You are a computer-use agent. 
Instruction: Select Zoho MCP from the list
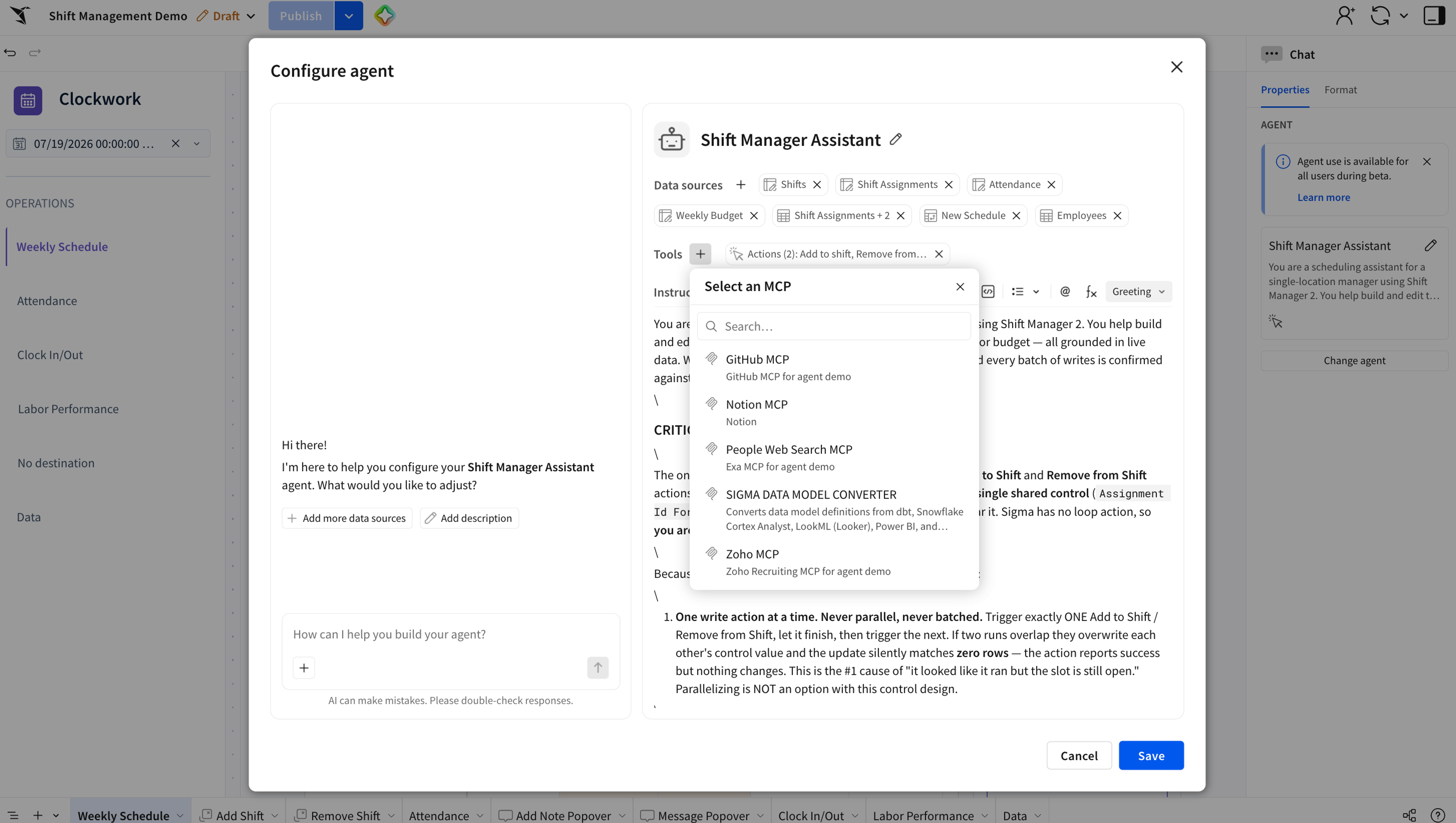point(834,562)
